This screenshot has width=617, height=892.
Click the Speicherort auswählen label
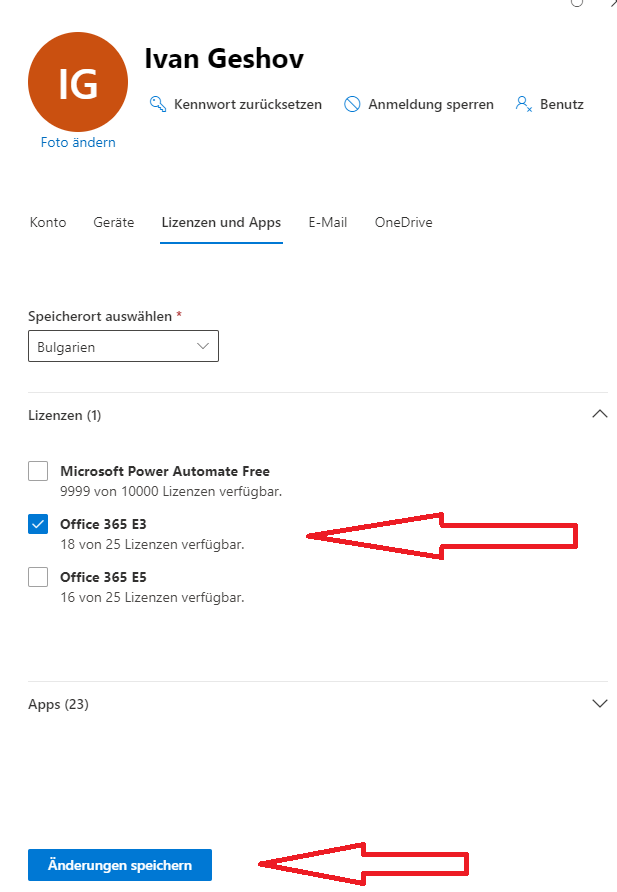coord(100,316)
